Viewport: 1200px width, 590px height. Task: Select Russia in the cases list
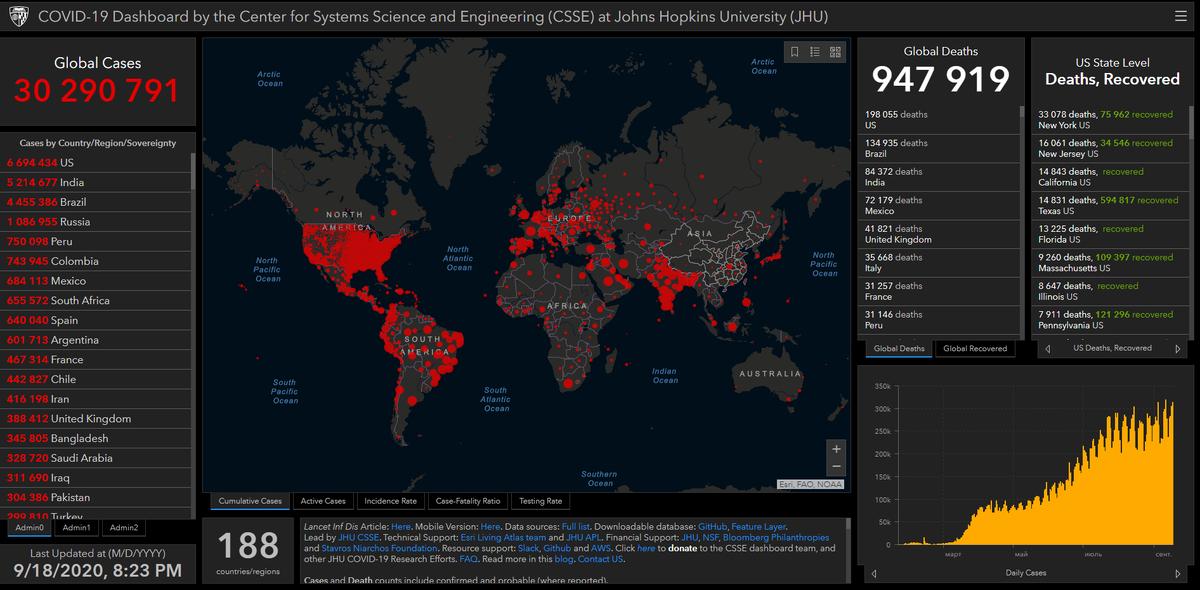tap(96, 222)
